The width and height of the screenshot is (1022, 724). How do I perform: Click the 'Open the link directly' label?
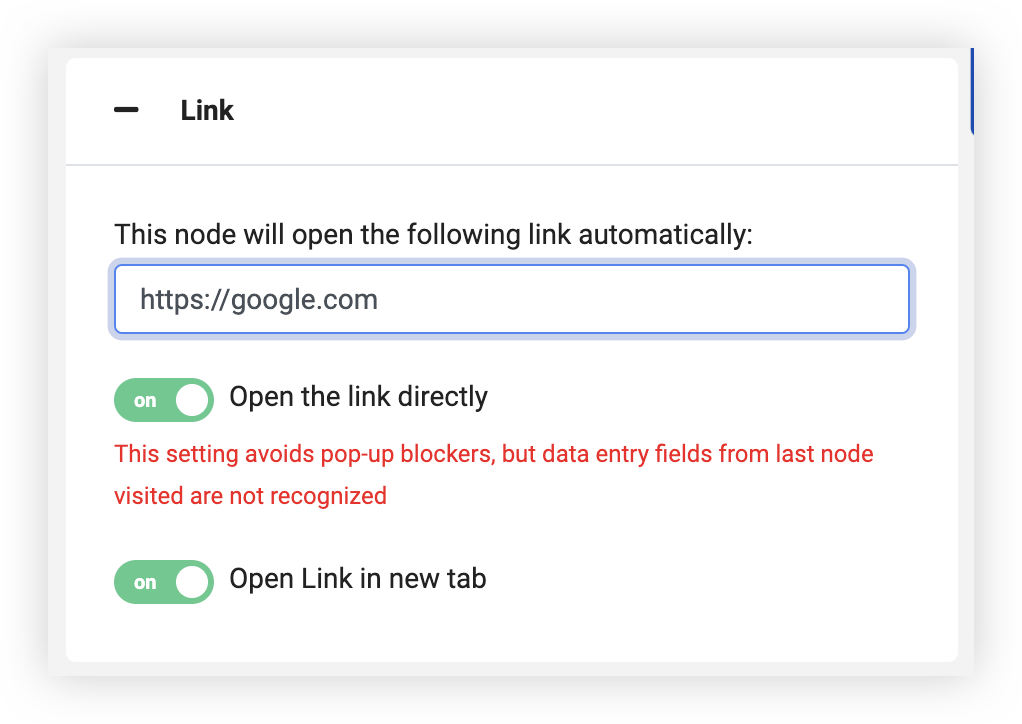[358, 397]
